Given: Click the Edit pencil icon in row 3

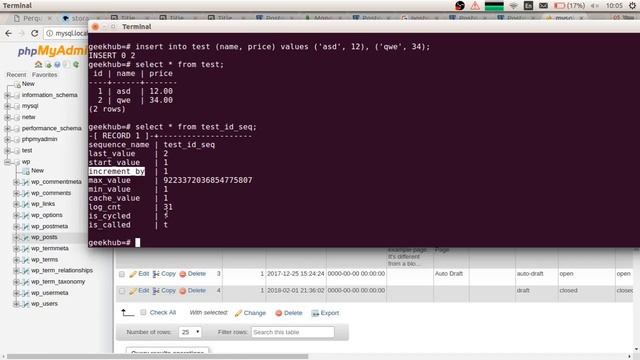Looking at the screenshot, I should [x=133, y=274].
